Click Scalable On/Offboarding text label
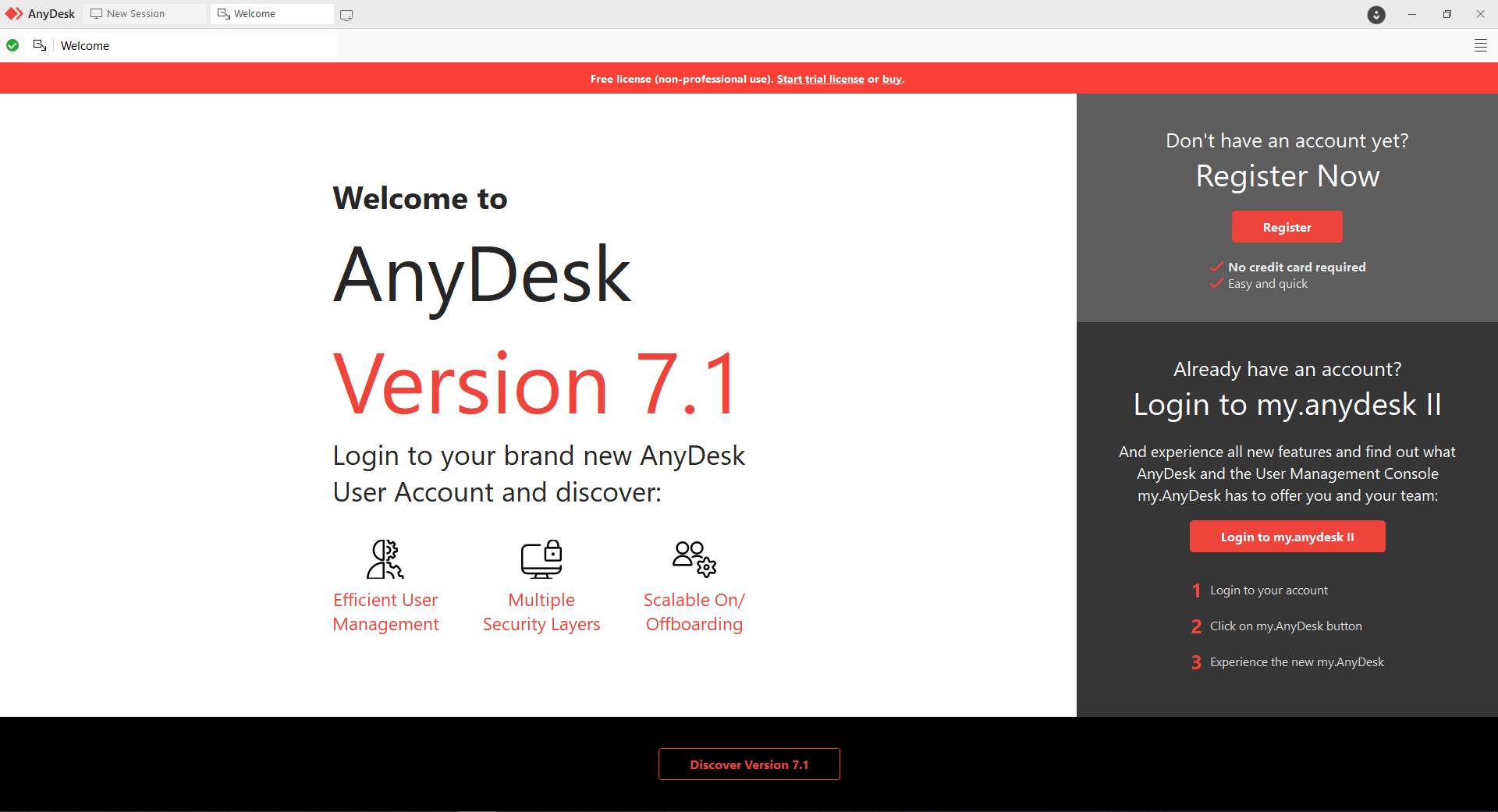The width and height of the screenshot is (1498, 812). click(694, 612)
